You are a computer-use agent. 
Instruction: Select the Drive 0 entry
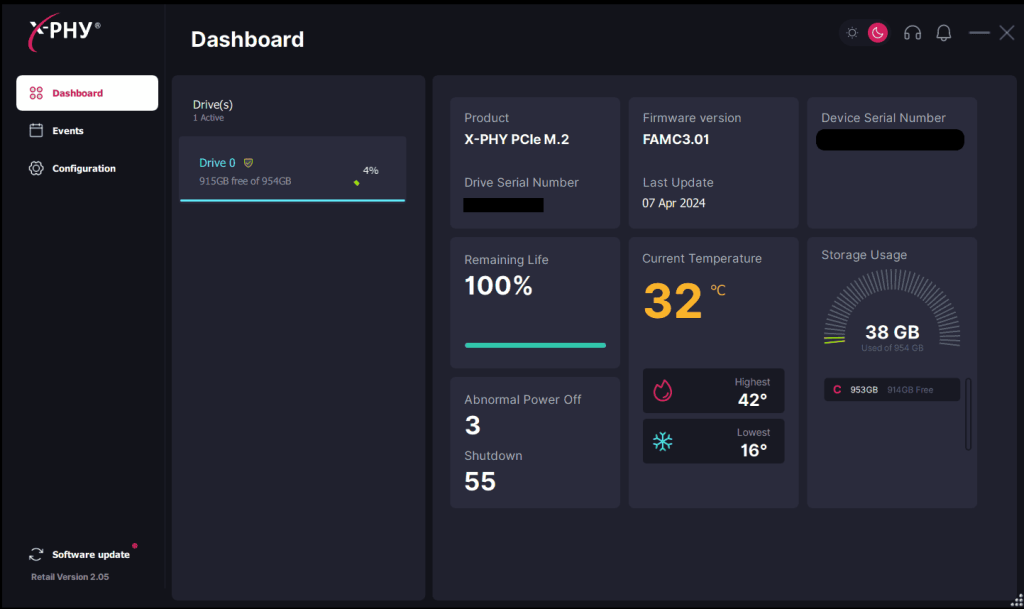(292, 169)
